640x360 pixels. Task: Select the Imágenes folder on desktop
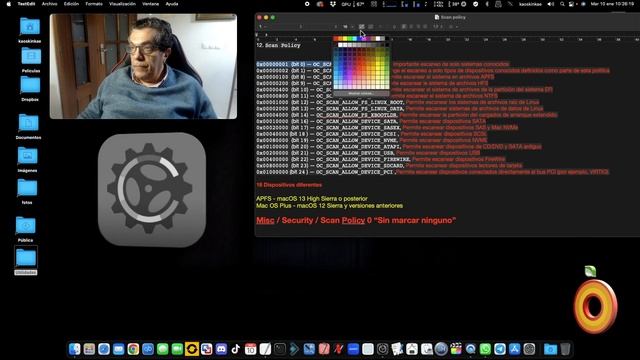(x=27, y=156)
